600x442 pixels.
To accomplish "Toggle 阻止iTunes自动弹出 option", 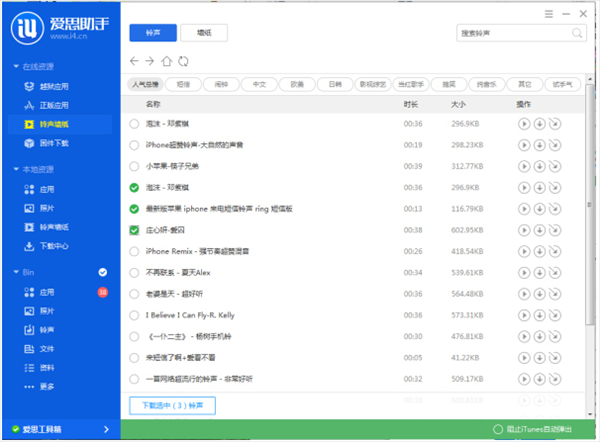I will pyautogui.click(x=499, y=430).
